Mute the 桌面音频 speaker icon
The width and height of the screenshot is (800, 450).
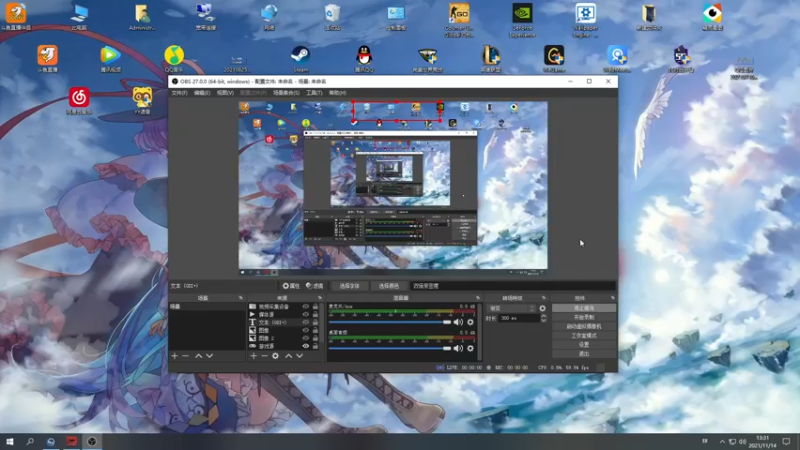coord(458,348)
